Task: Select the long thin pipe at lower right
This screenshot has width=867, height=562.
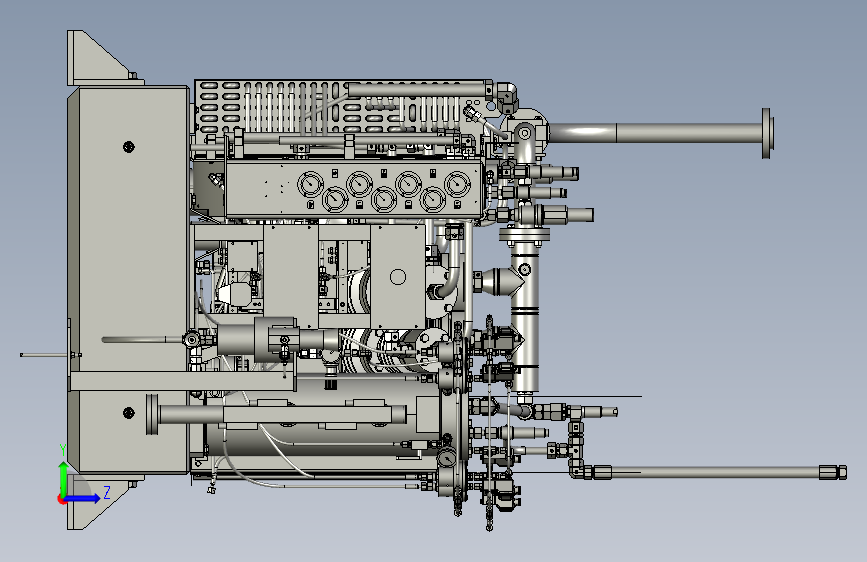Action: click(x=713, y=472)
